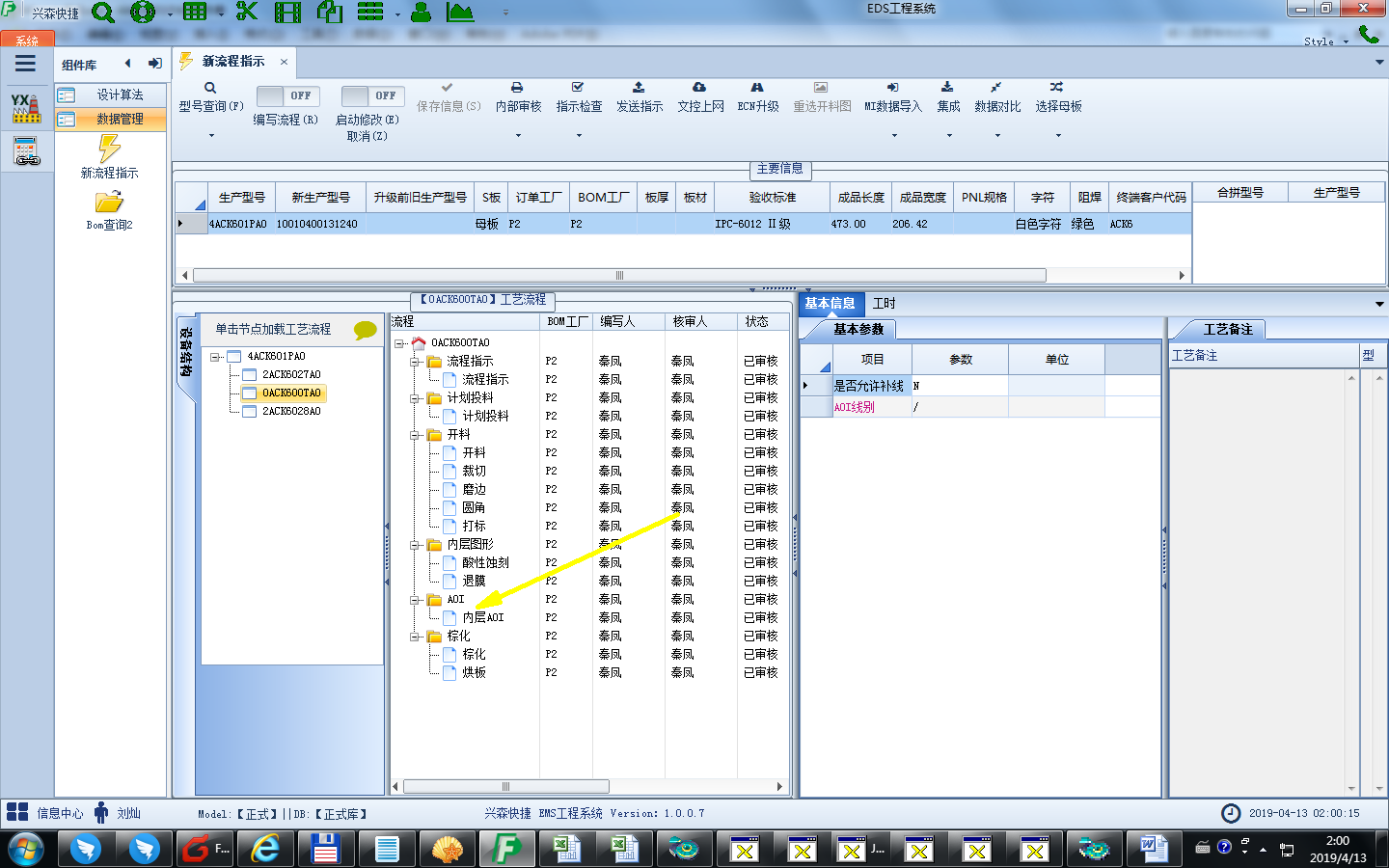Click the yellow speech bubble icon

(365, 330)
